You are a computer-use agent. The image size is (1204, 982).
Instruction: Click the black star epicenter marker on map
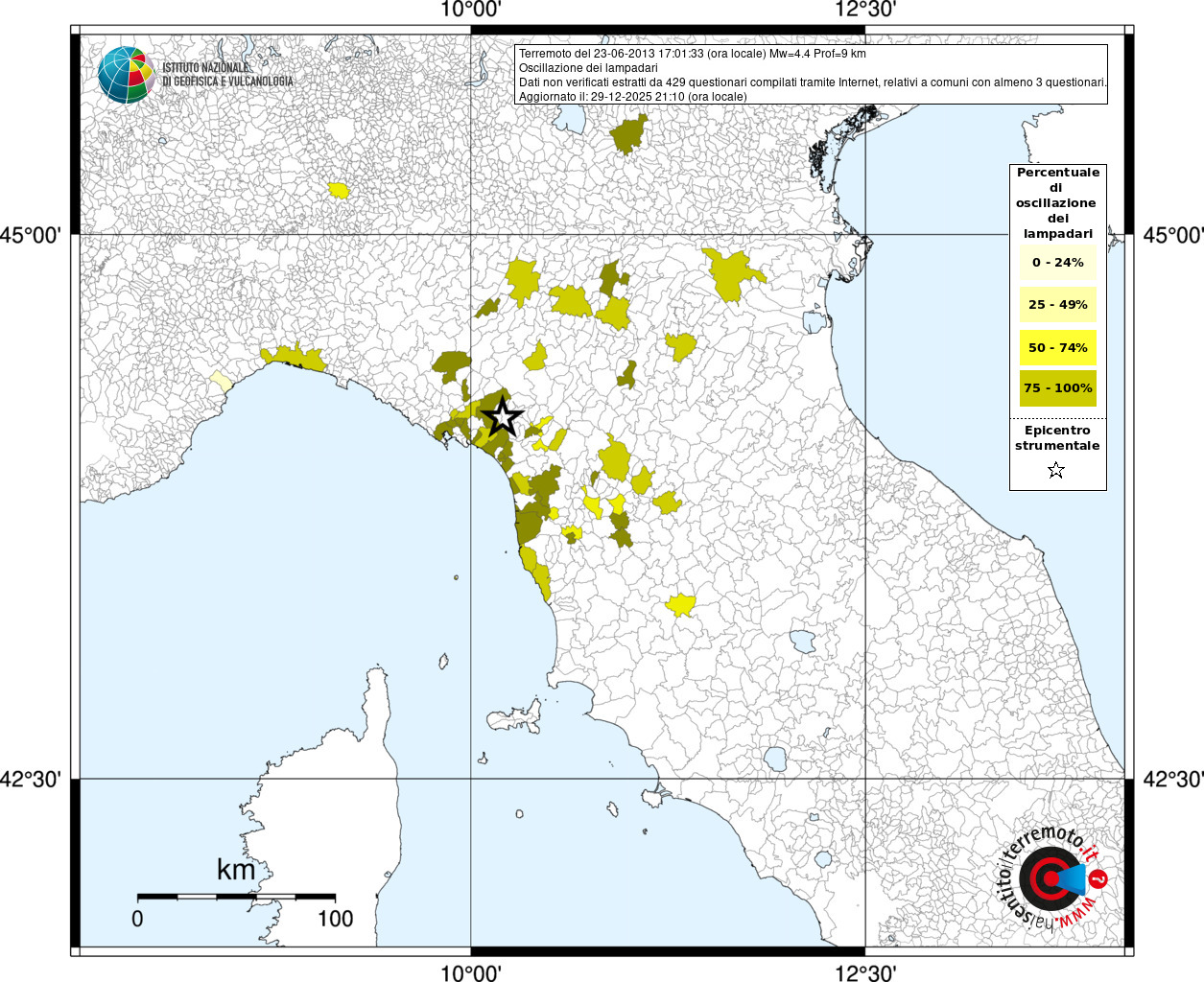(502, 418)
